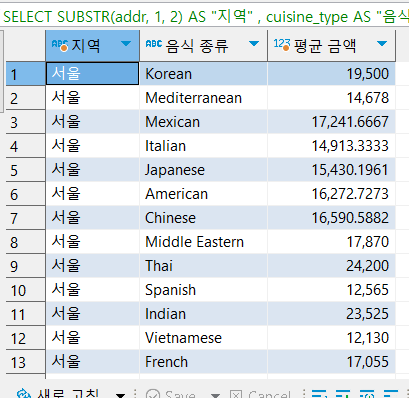Select the 음식 종류 column header
Screen dimensions: 409x398
pos(204,46)
